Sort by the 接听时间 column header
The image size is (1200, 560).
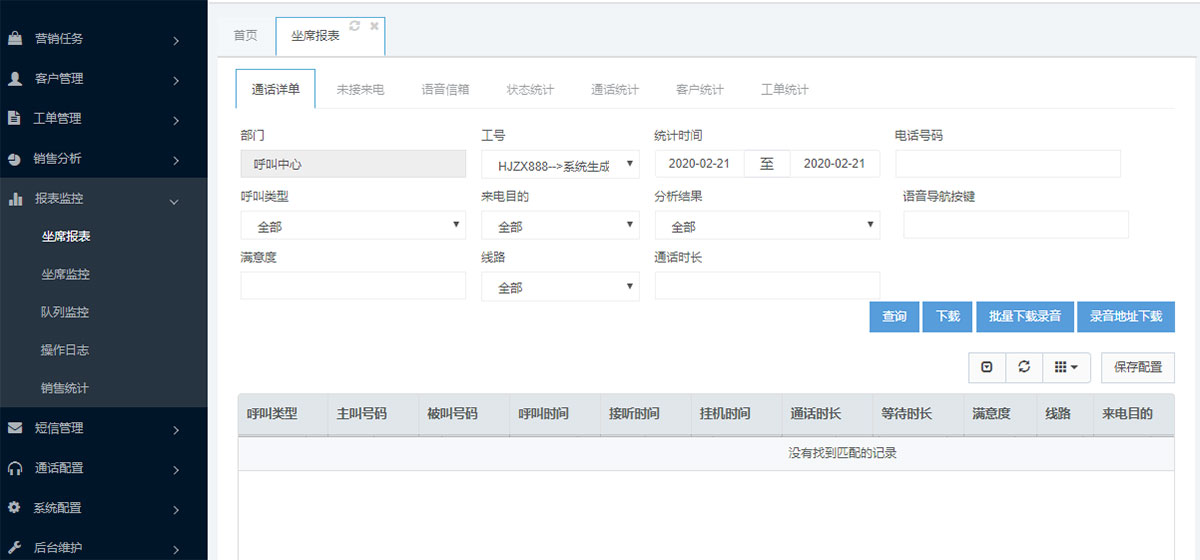[645, 414]
